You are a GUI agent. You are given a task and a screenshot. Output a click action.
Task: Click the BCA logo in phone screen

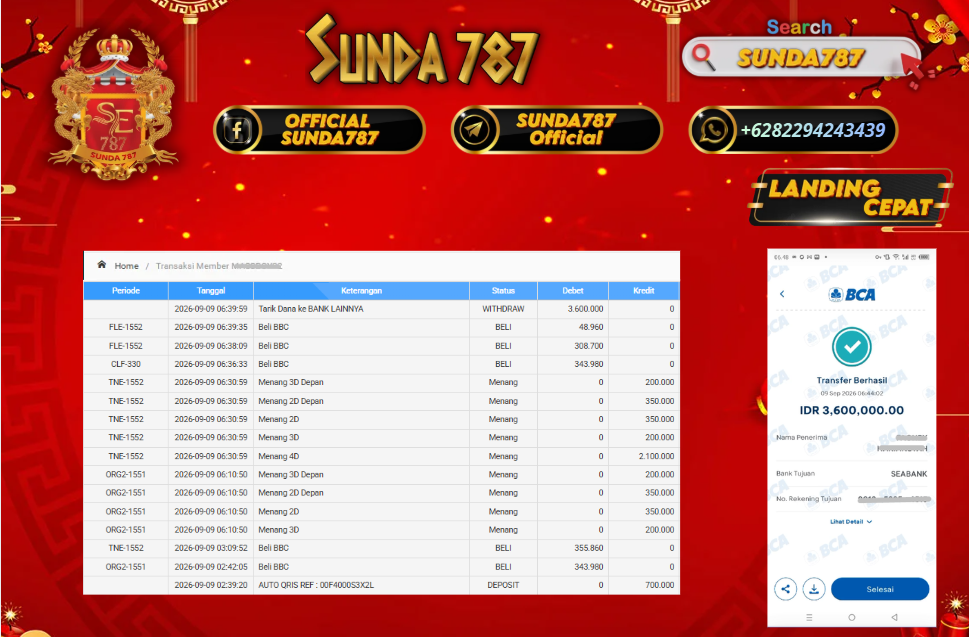point(852,294)
